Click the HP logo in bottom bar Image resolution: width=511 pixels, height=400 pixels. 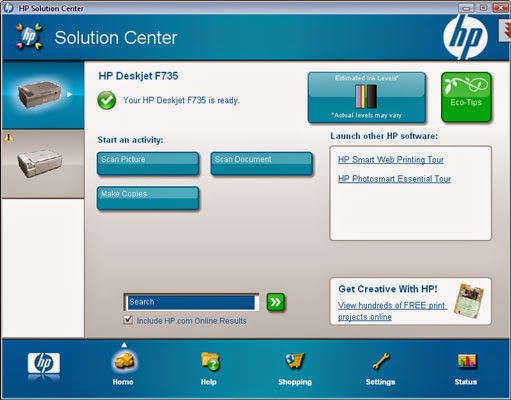(44, 364)
